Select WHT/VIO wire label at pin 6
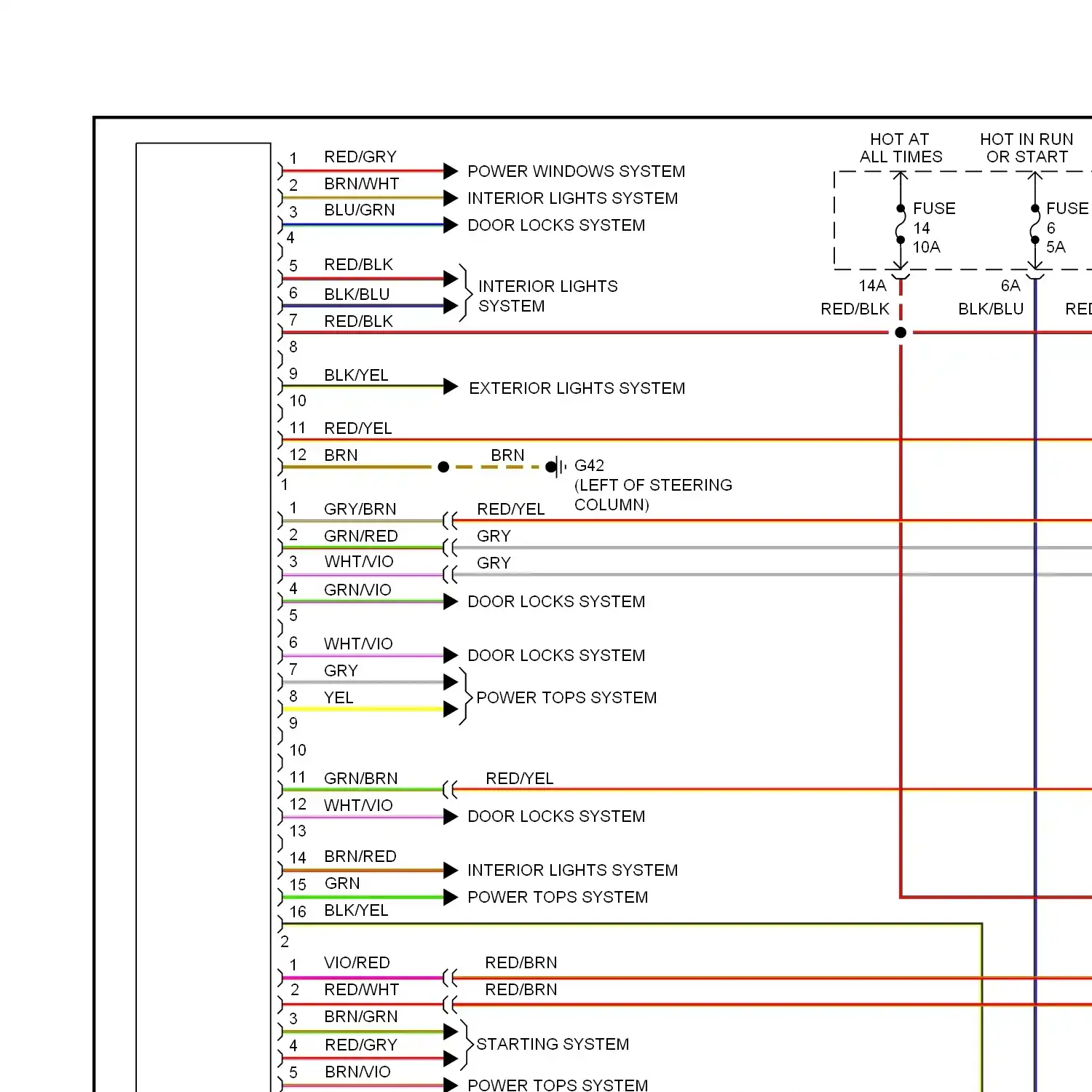 click(358, 644)
